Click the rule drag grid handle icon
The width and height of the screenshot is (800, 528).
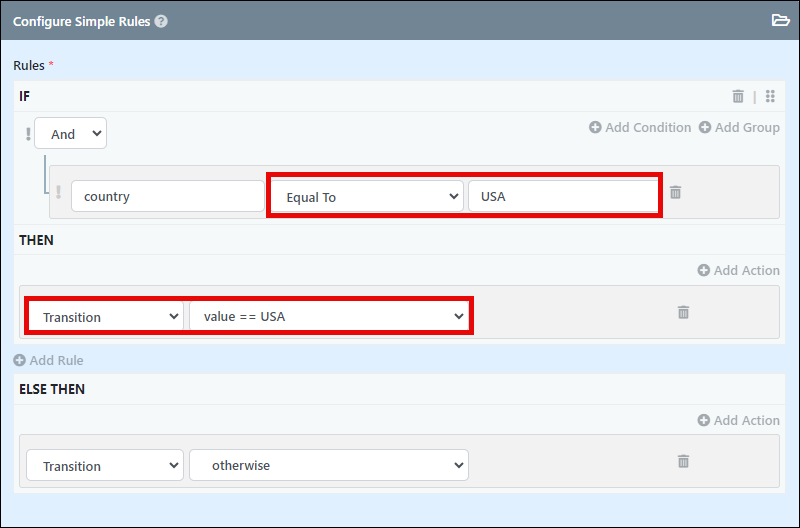point(770,96)
